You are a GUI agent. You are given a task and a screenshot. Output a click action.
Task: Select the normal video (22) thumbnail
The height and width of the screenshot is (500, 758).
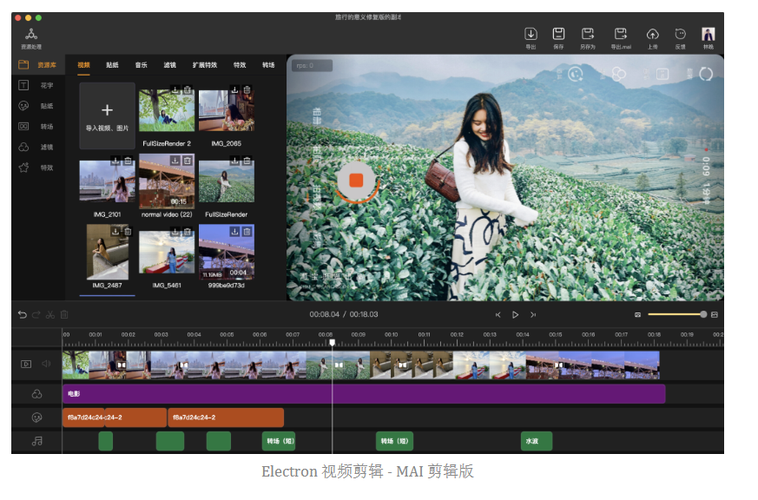click(167, 181)
